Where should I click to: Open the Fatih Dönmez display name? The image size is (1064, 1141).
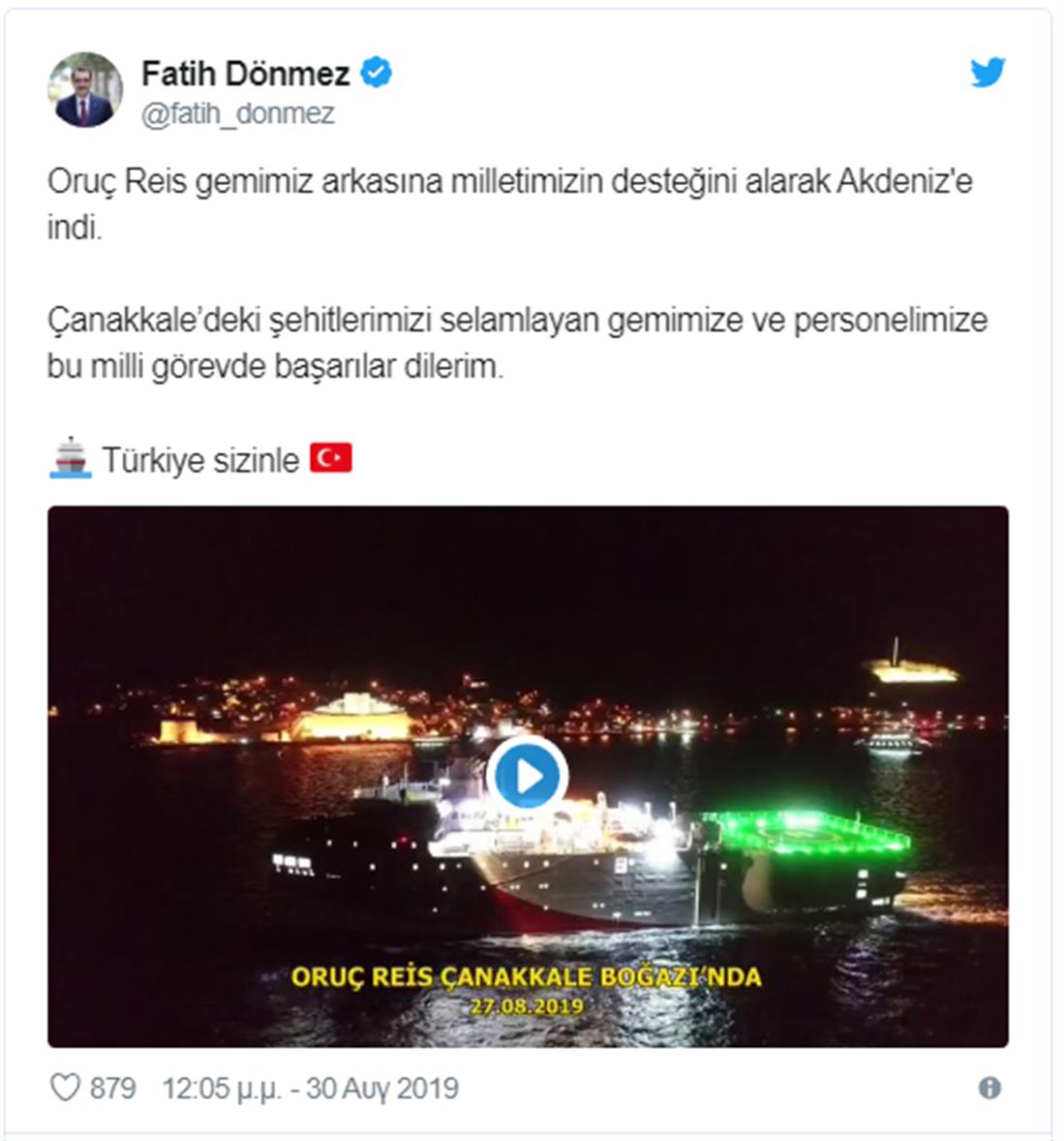246,74
